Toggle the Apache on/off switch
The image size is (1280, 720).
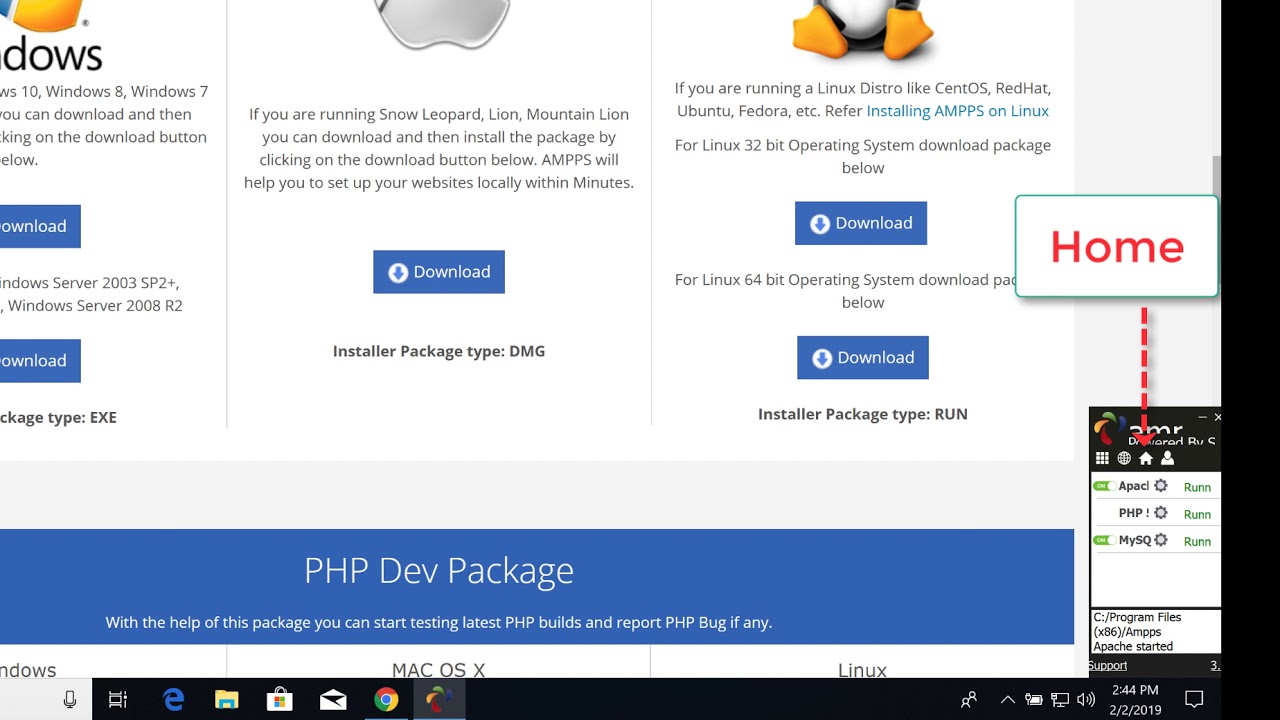click(x=1104, y=486)
